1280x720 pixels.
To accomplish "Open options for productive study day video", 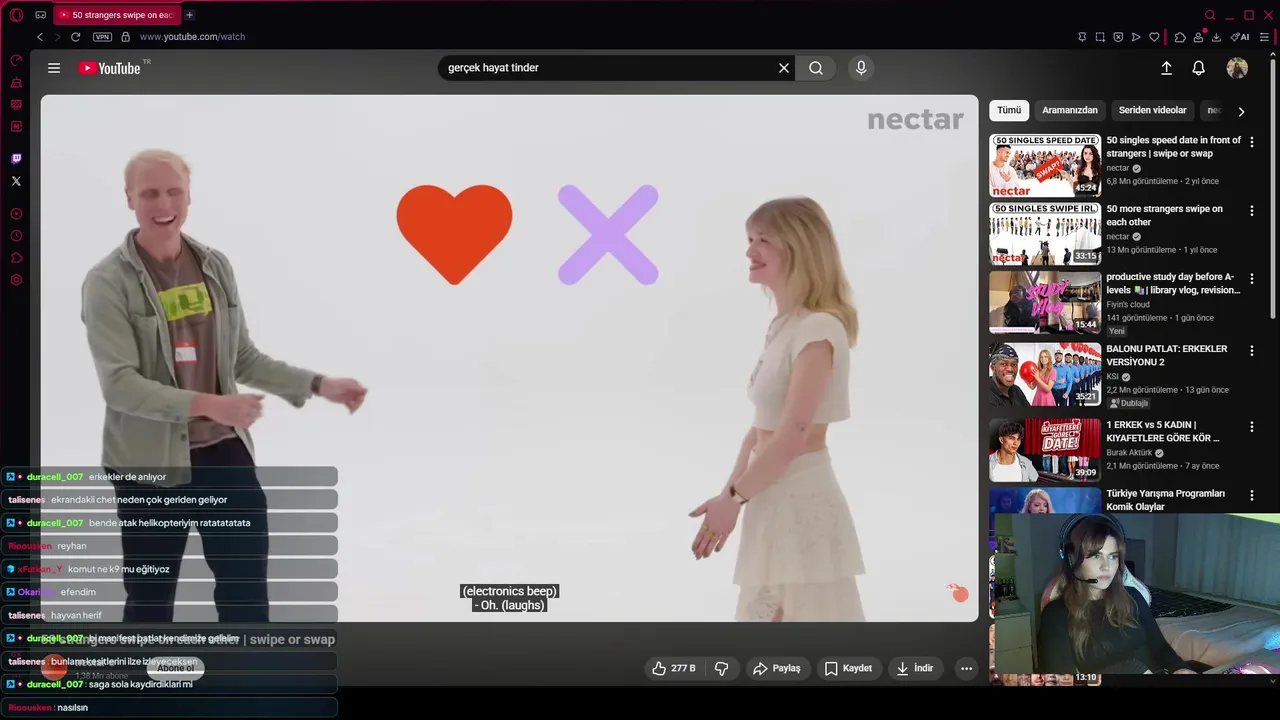I will (1251, 279).
